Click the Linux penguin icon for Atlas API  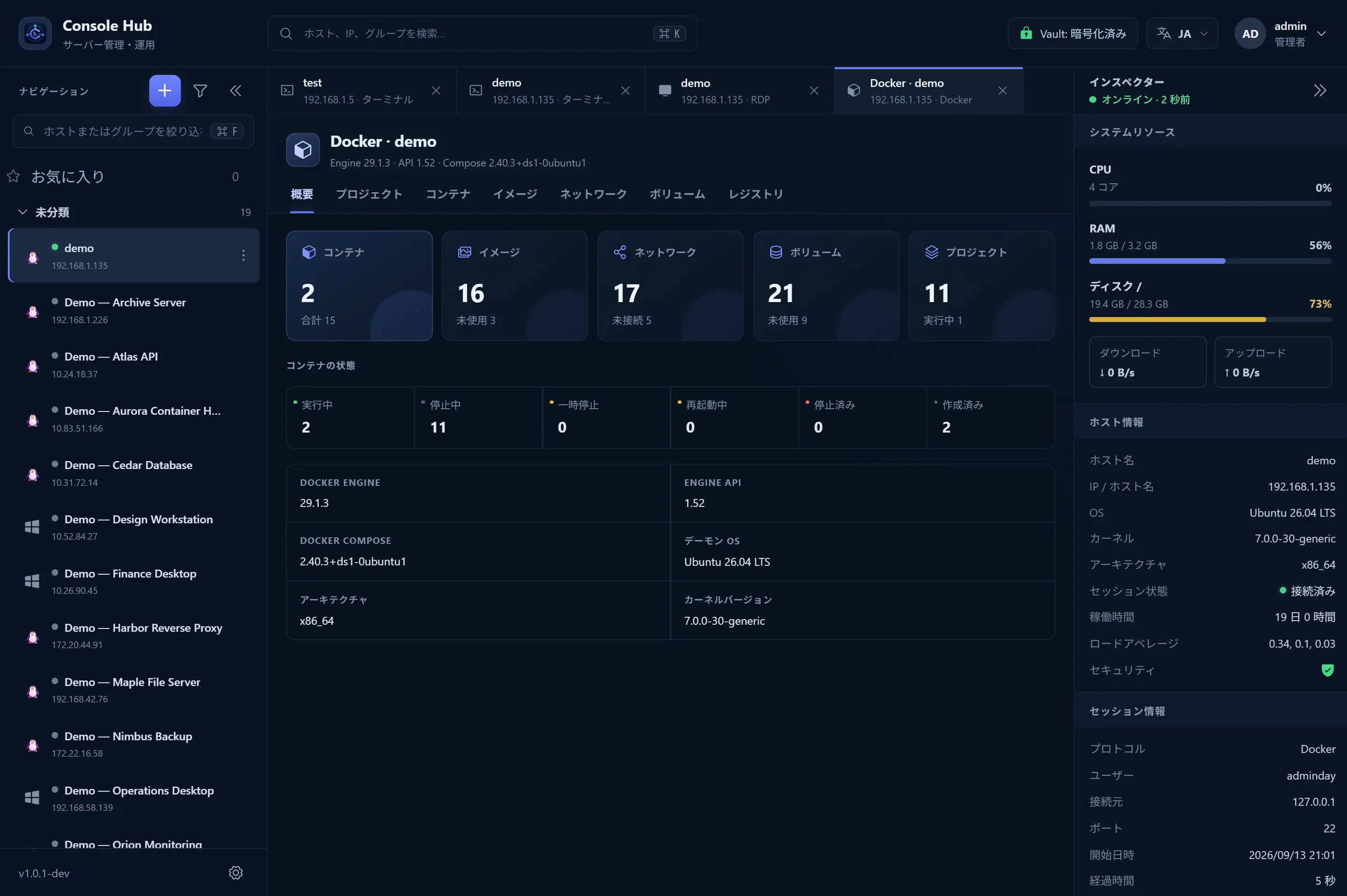tap(33, 366)
